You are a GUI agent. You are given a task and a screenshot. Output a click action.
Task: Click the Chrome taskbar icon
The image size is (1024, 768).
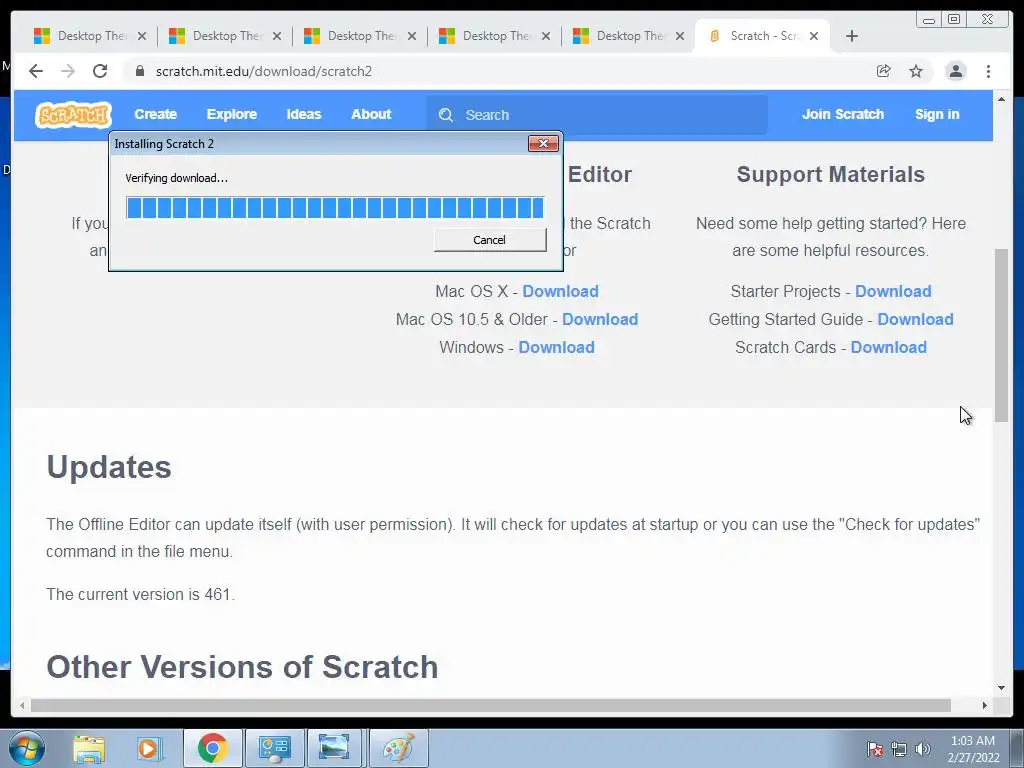point(213,748)
